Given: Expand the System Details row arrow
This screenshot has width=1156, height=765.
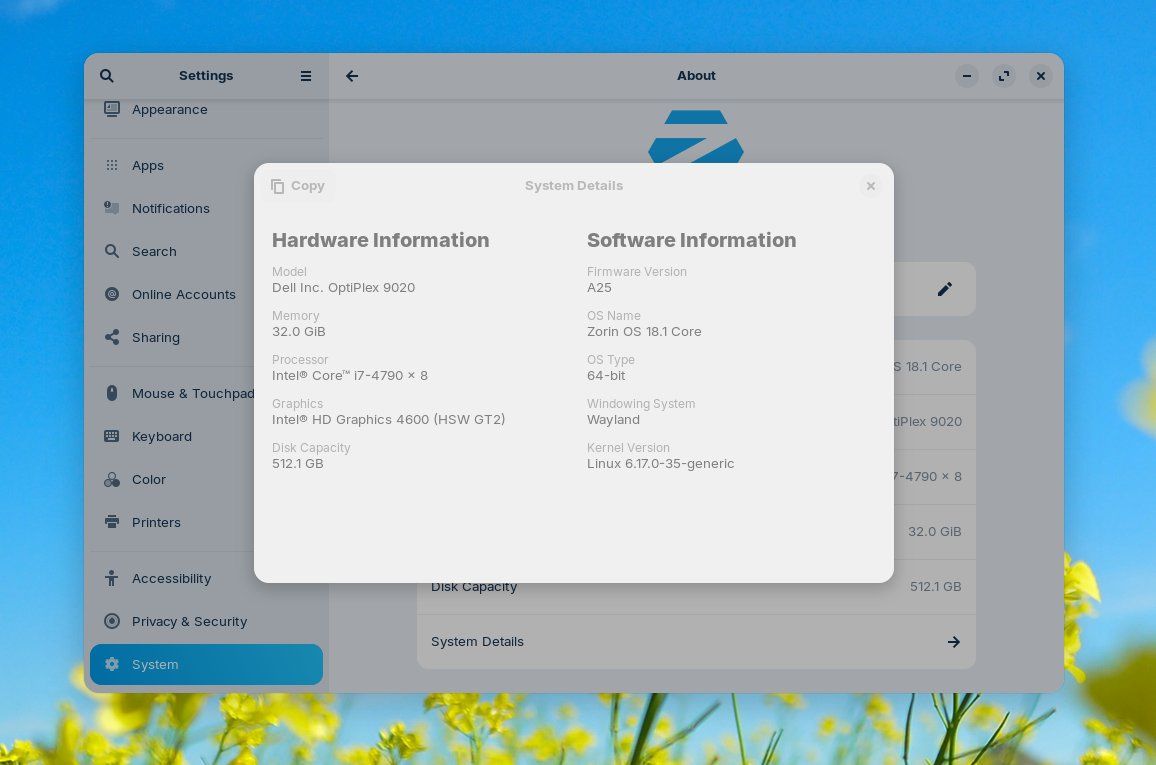Looking at the screenshot, I should point(953,642).
